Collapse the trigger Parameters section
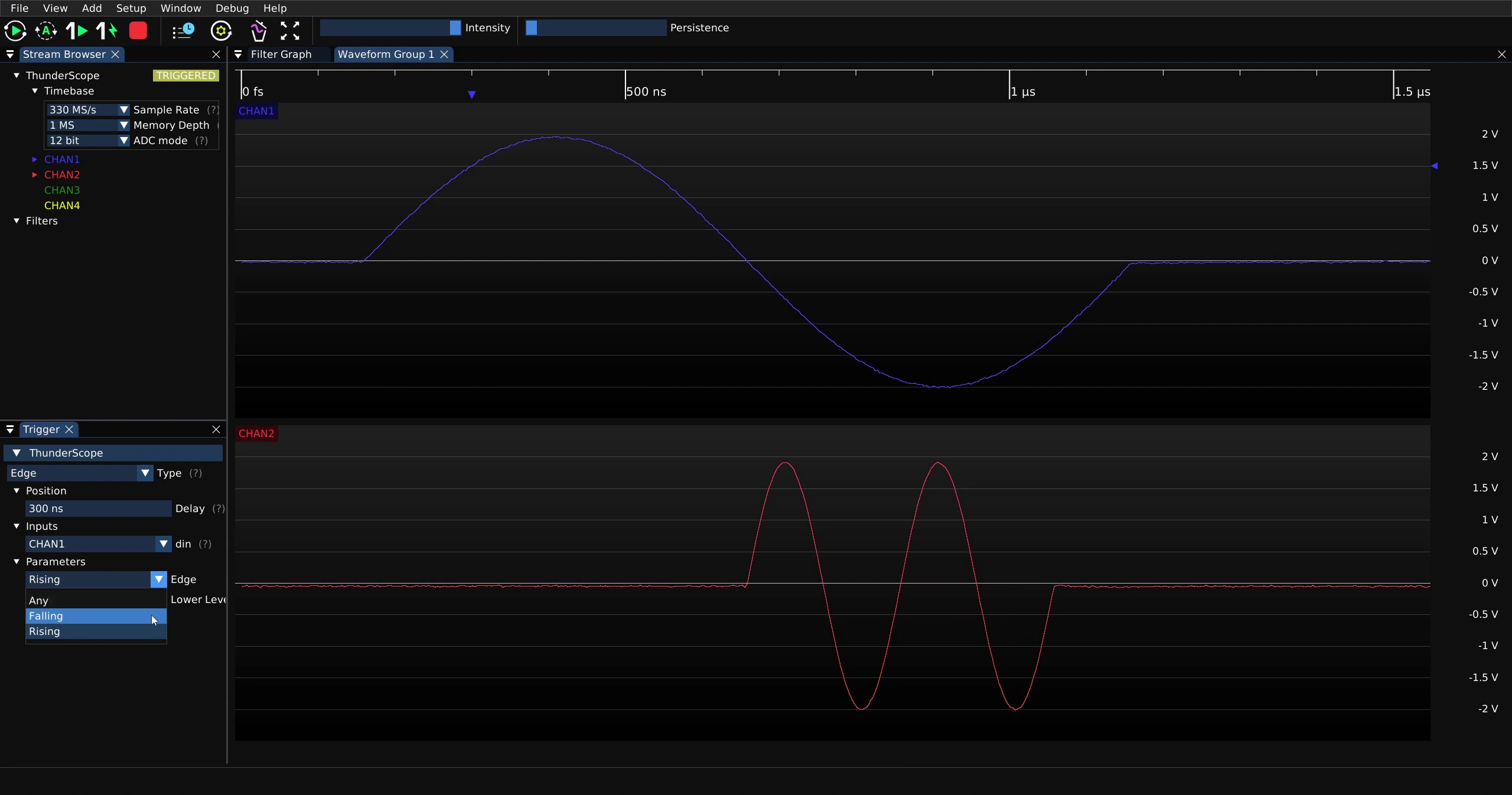 tap(17, 562)
